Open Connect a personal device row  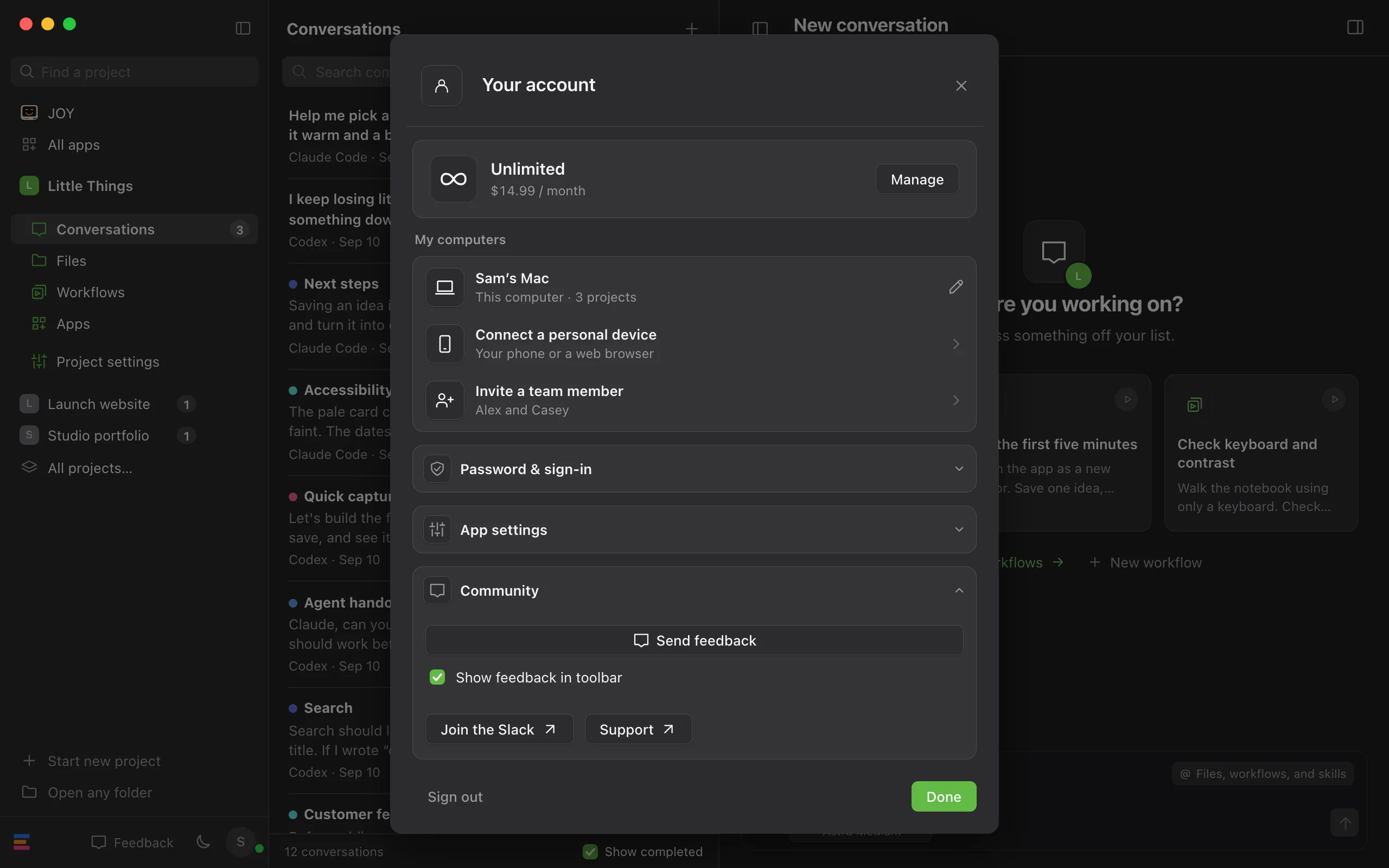tap(694, 344)
